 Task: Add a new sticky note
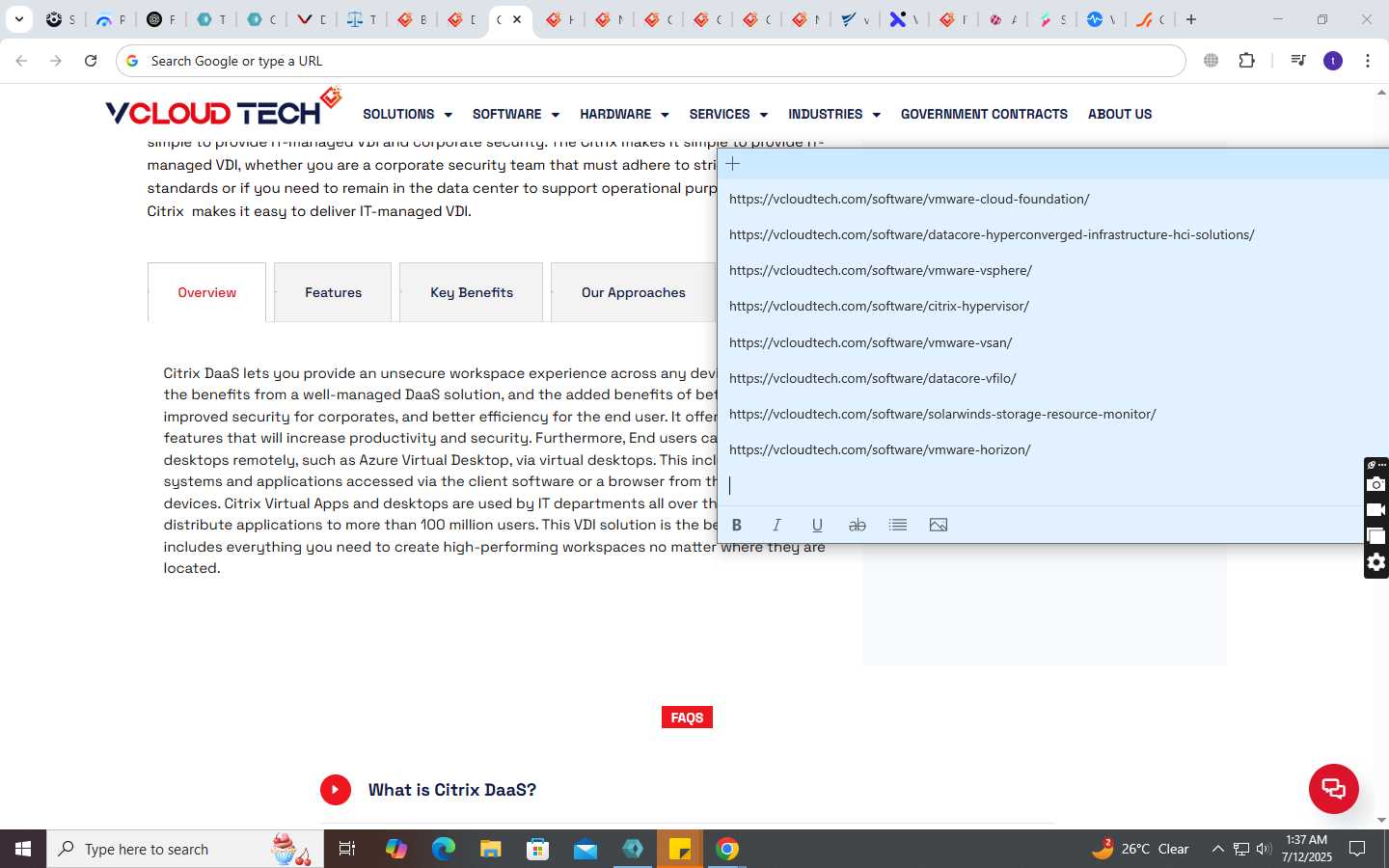pyautogui.click(x=733, y=164)
